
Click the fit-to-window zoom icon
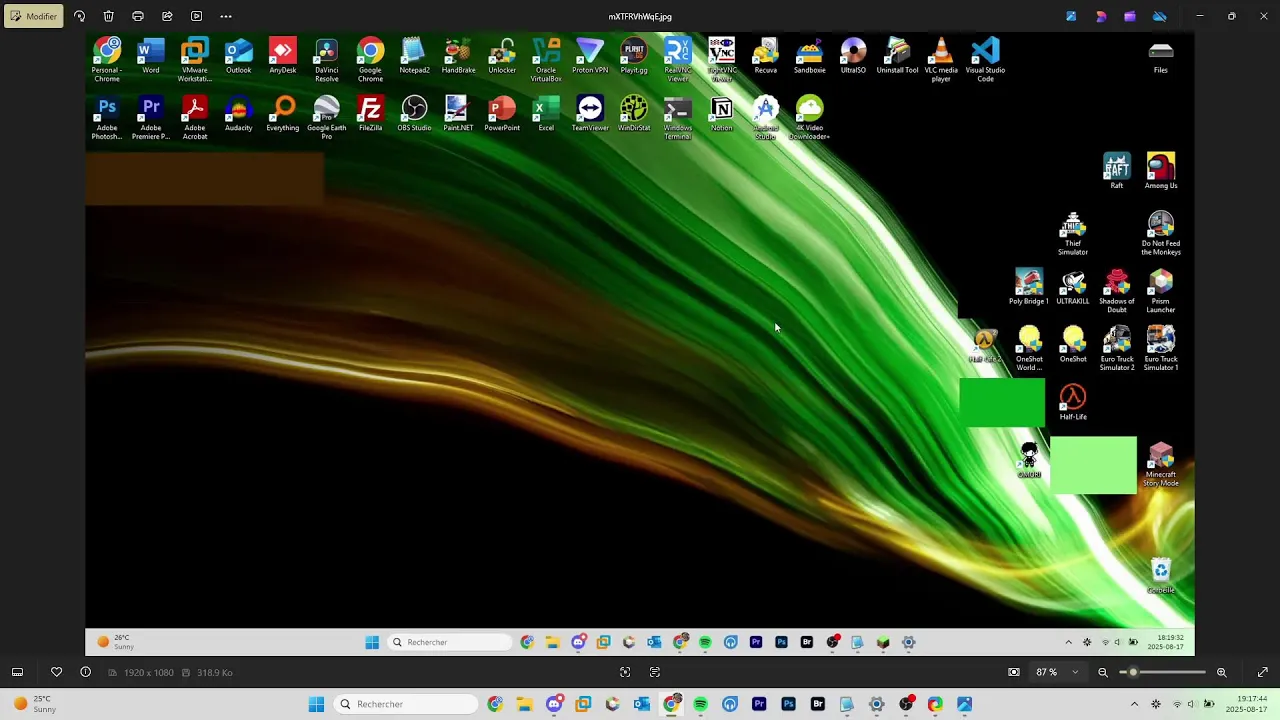click(x=1014, y=672)
